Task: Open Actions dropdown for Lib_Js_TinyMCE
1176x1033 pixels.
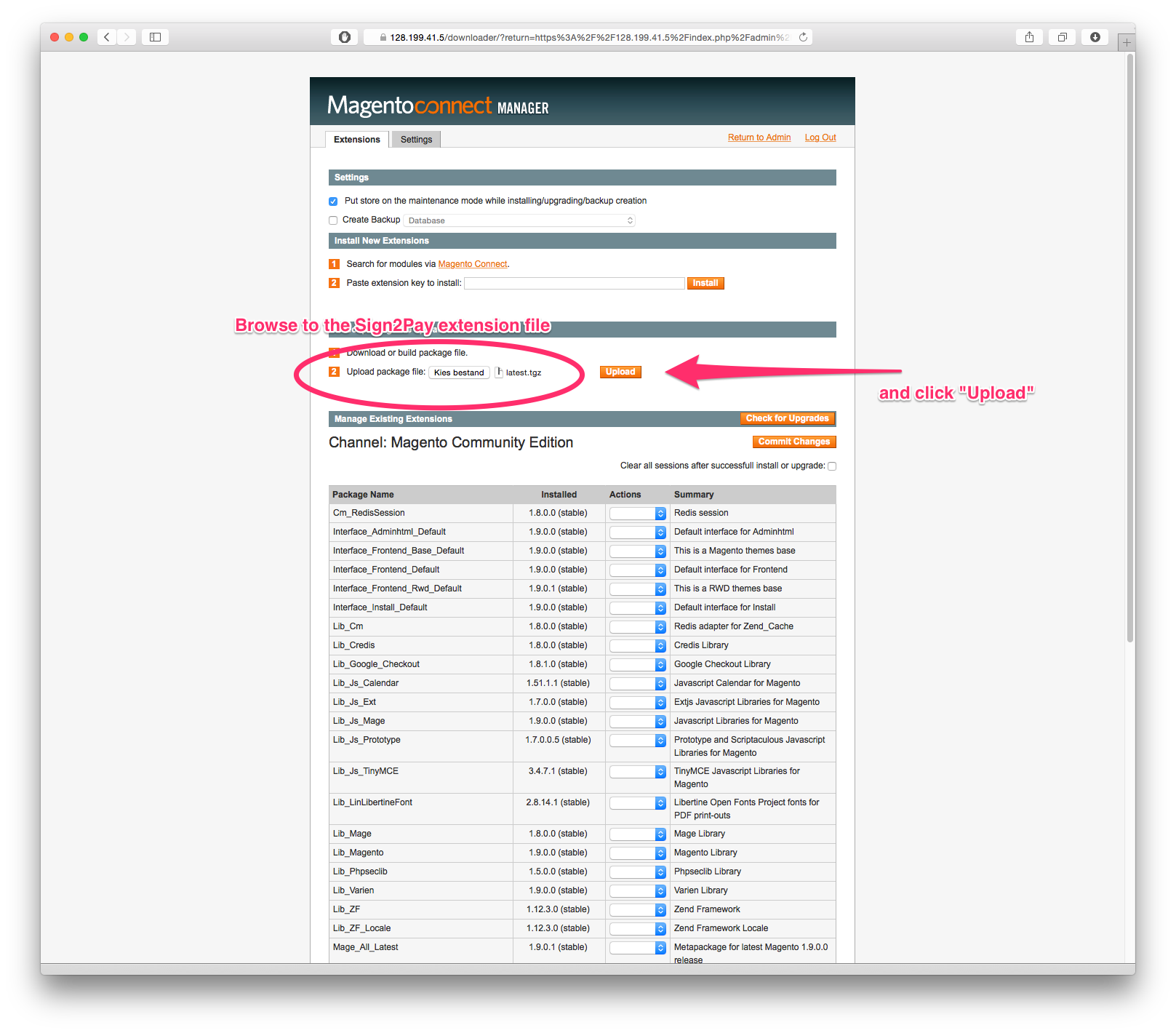Action: (x=638, y=772)
